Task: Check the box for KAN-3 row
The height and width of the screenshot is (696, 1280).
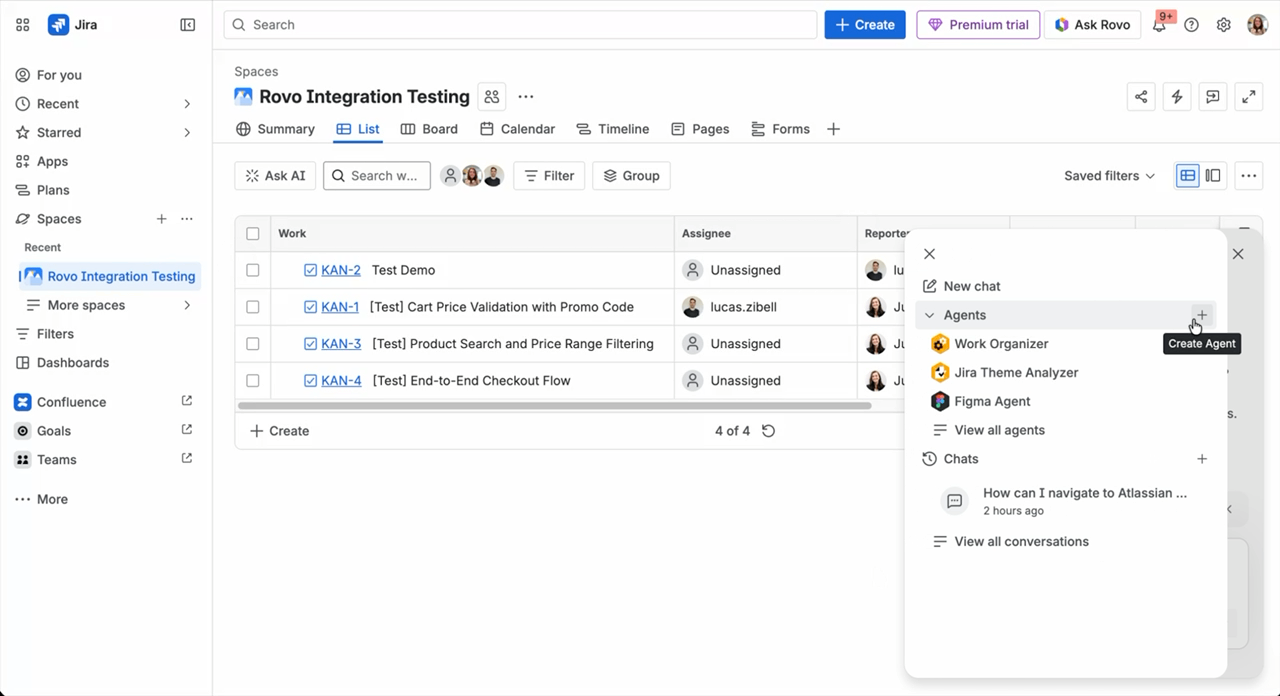Action: 253,344
